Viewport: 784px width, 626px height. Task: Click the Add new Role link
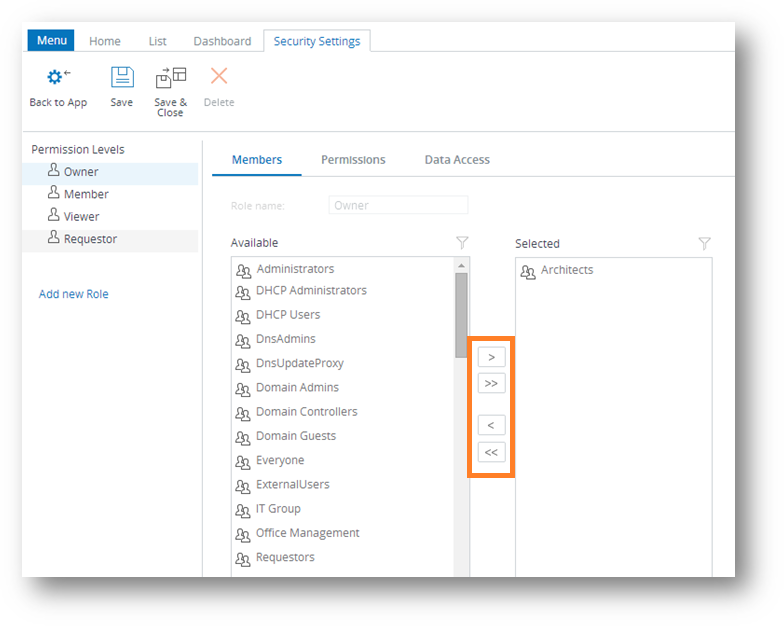click(x=74, y=294)
